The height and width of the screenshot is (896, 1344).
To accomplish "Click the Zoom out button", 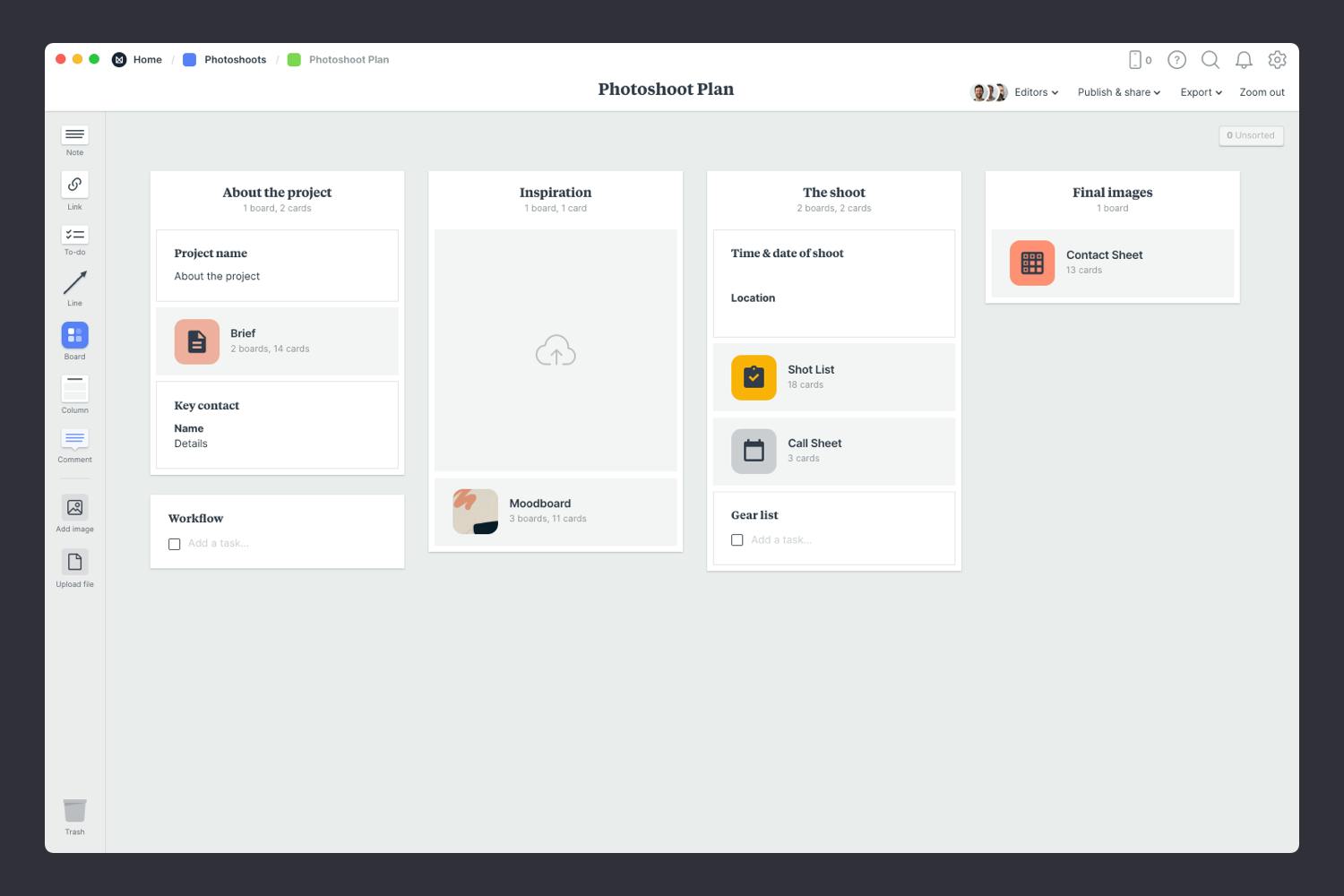I will 1262,92.
